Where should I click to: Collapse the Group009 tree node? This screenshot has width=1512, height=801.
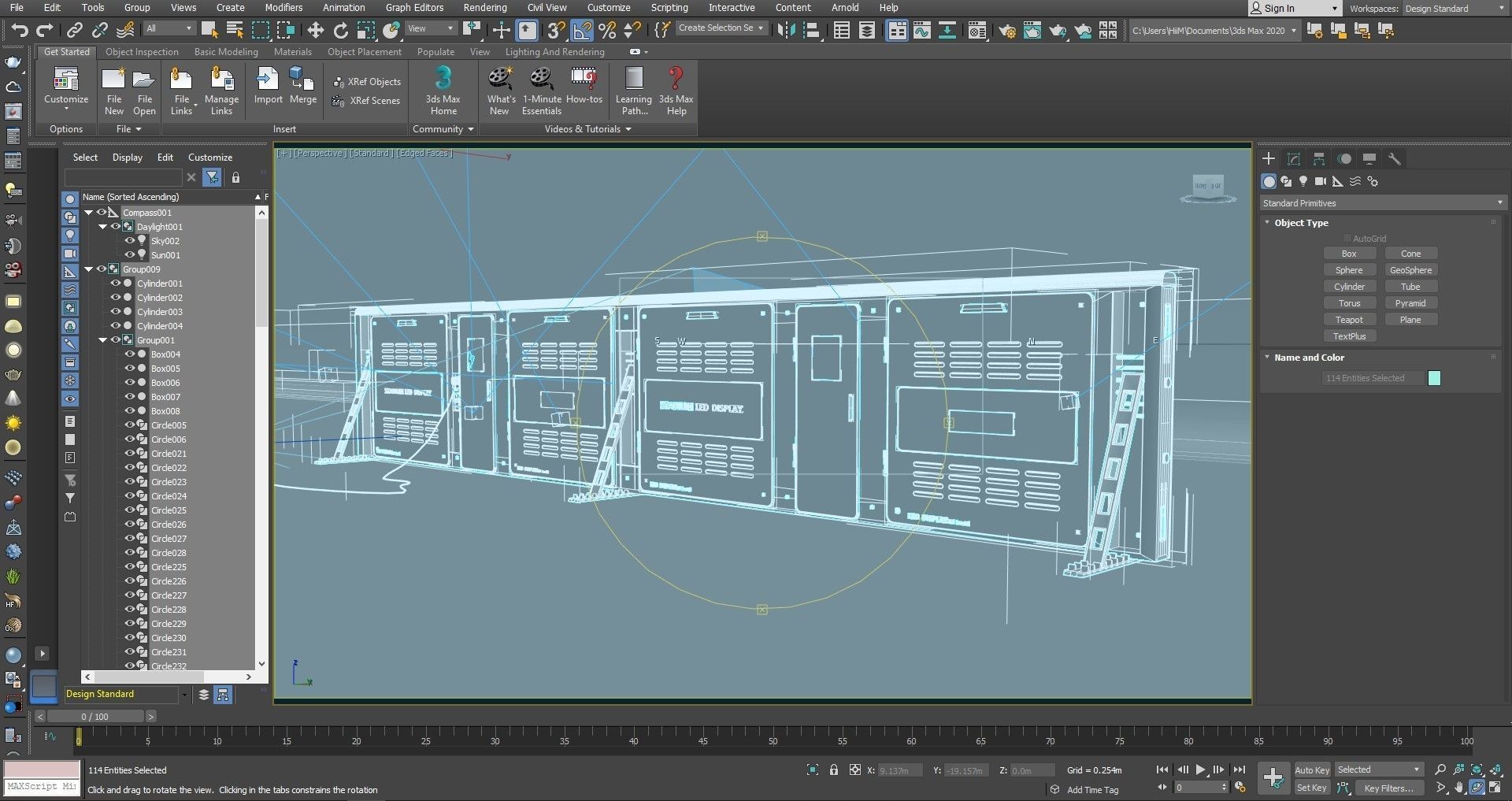point(89,269)
